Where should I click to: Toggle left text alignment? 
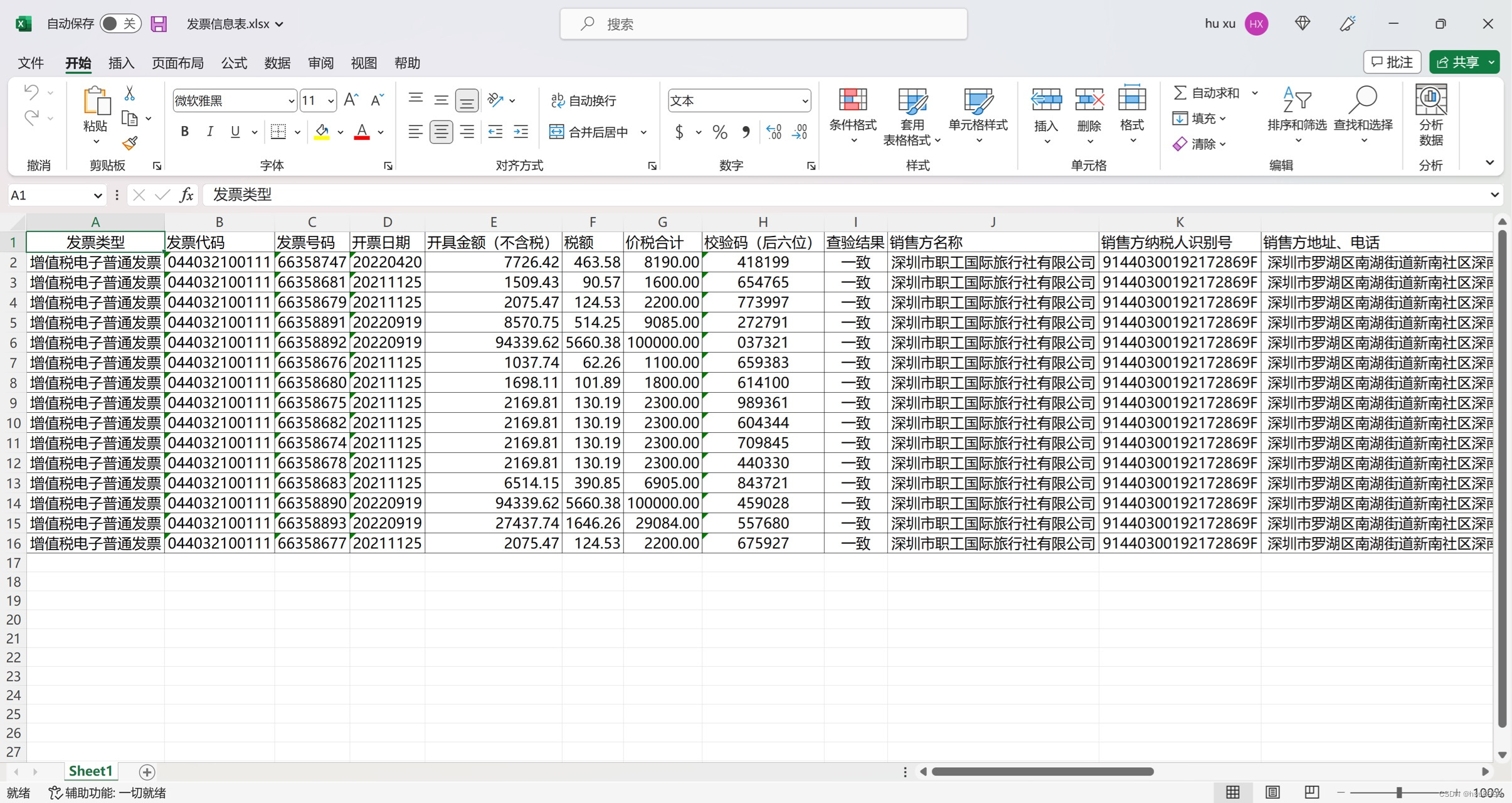[x=415, y=132]
